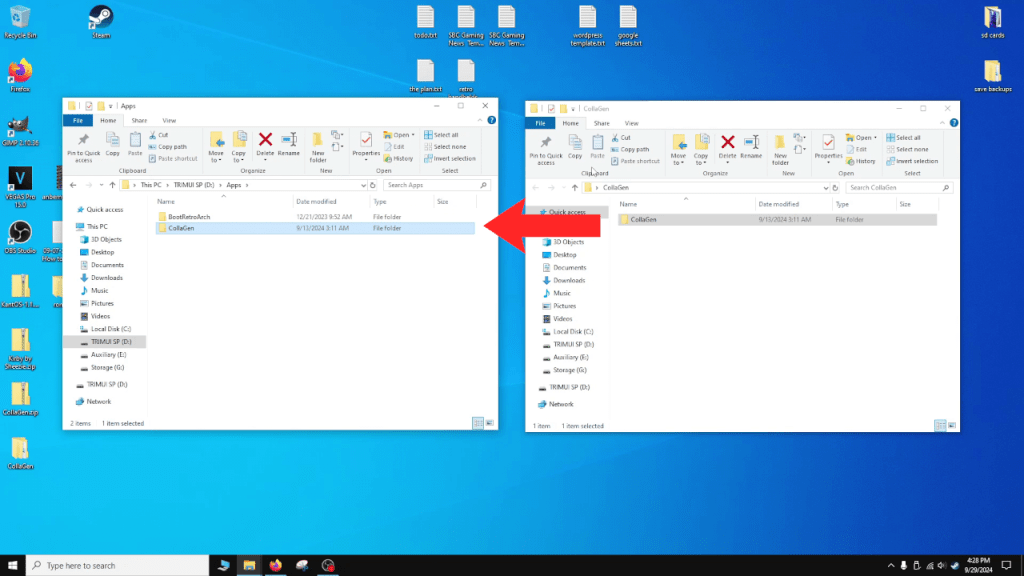Image resolution: width=1024 pixels, height=576 pixels.
Task: Click the Paste icon
Action: 135,145
